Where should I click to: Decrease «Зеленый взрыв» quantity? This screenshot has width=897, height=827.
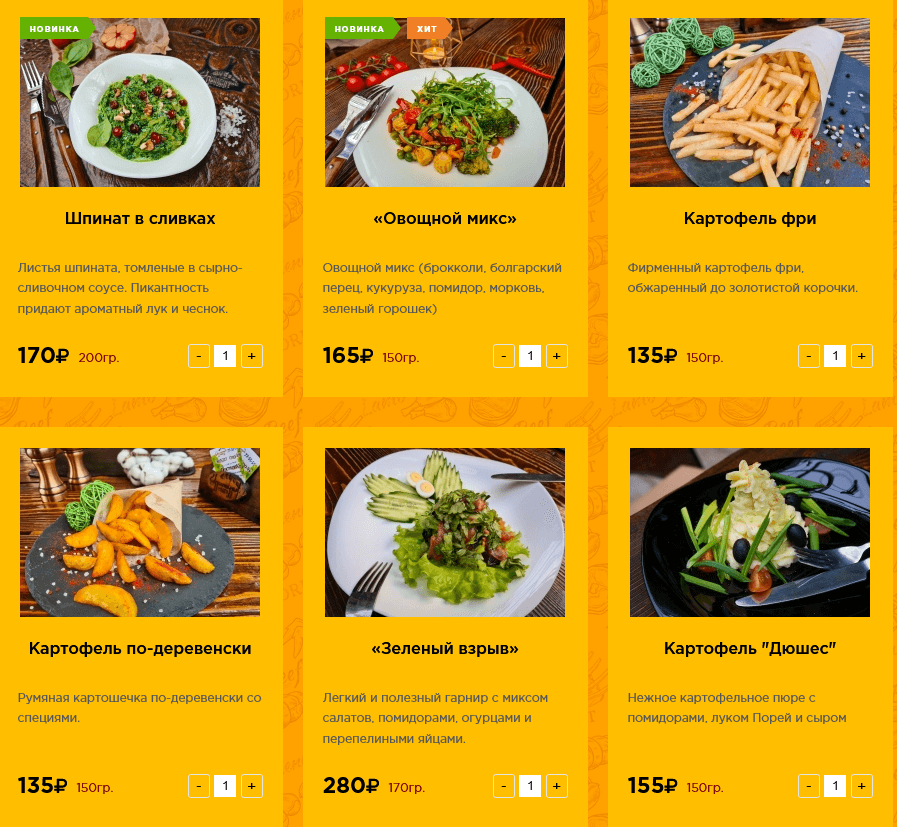(504, 786)
